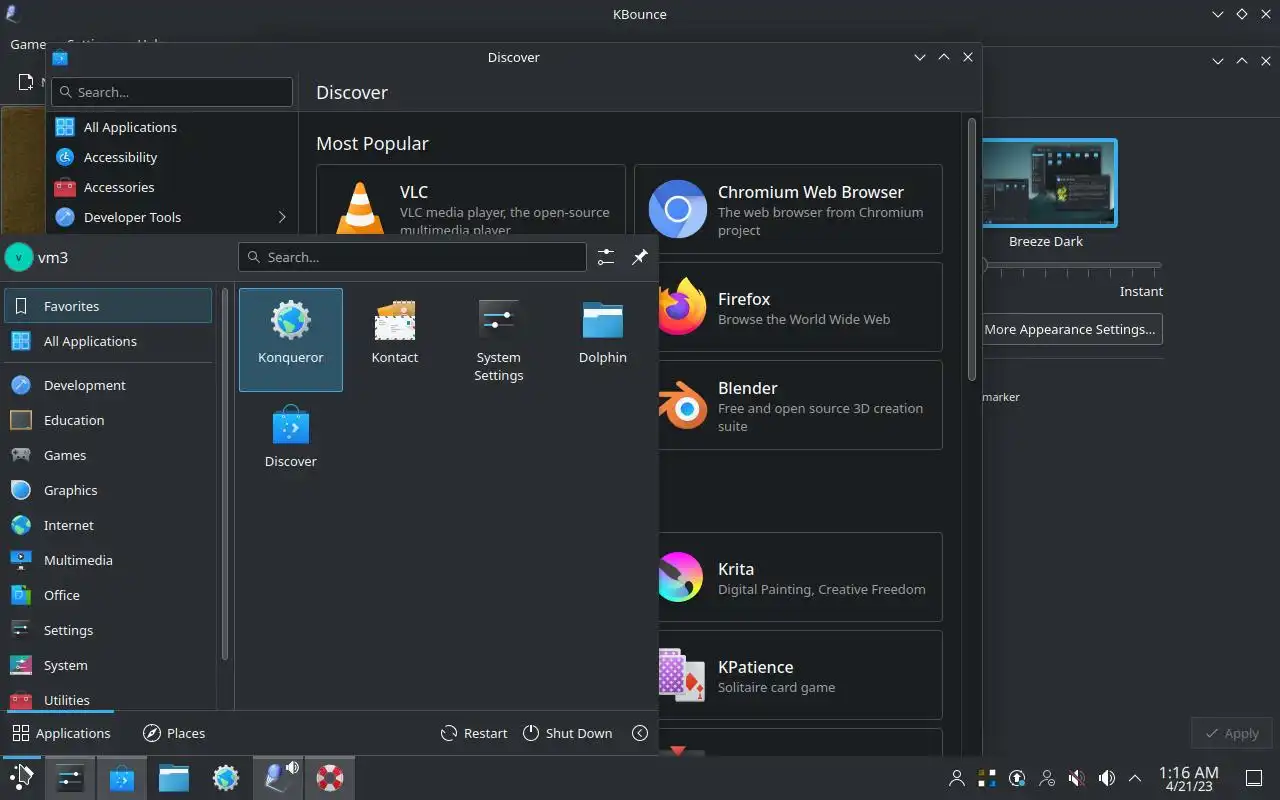Screen dimensions: 1280x800
Task: Open Konqueror from the taskbar
Action: tap(226, 777)
